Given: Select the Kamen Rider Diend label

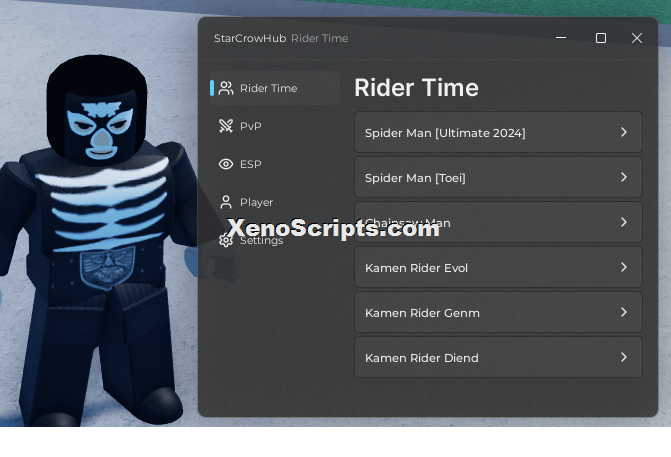Looking at the screenshot, I should pos(422,358).
